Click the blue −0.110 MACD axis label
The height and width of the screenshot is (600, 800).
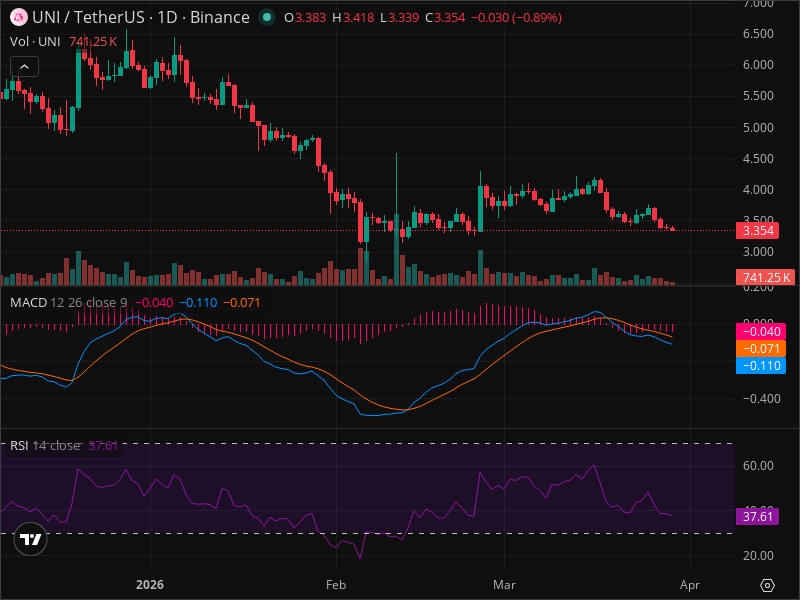click(x=761, y=366)
